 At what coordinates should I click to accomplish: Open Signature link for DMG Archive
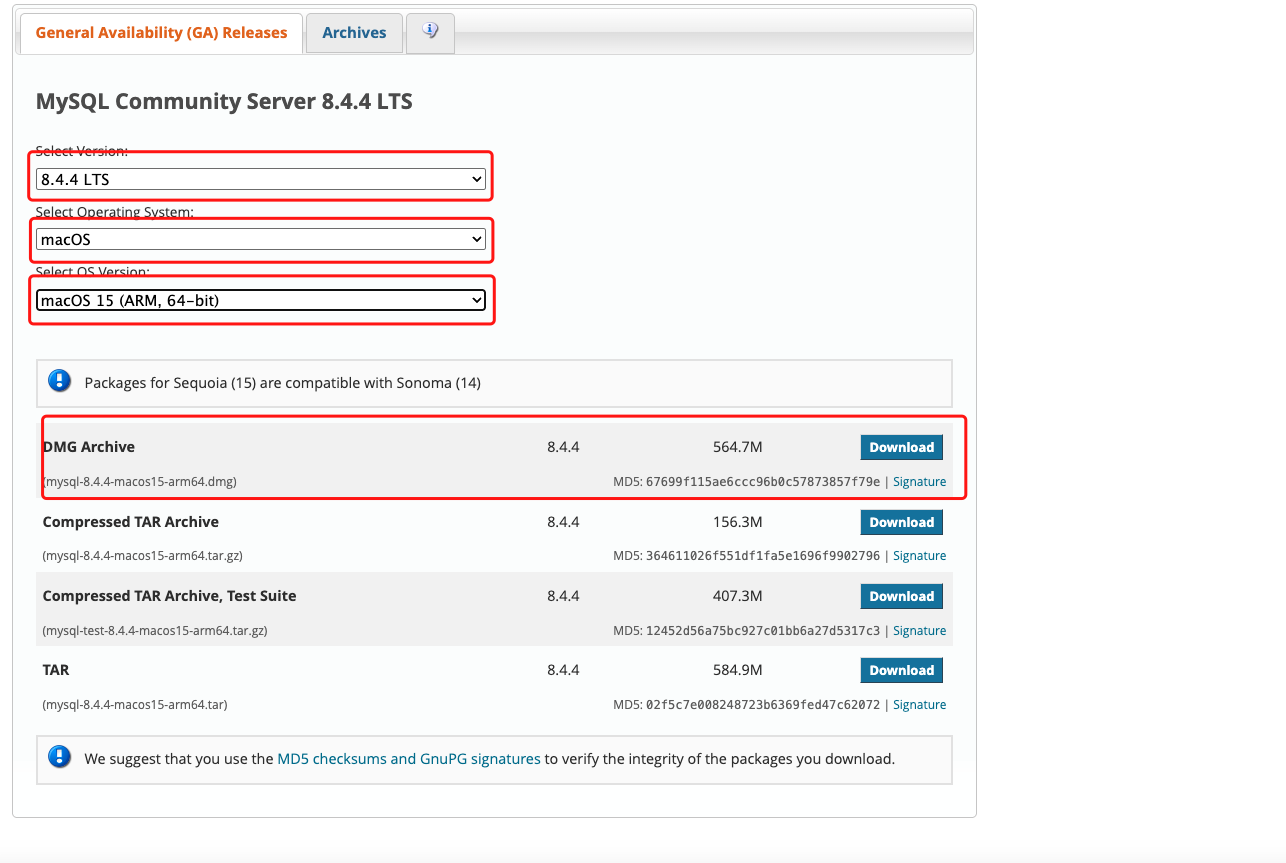[919, 482]
